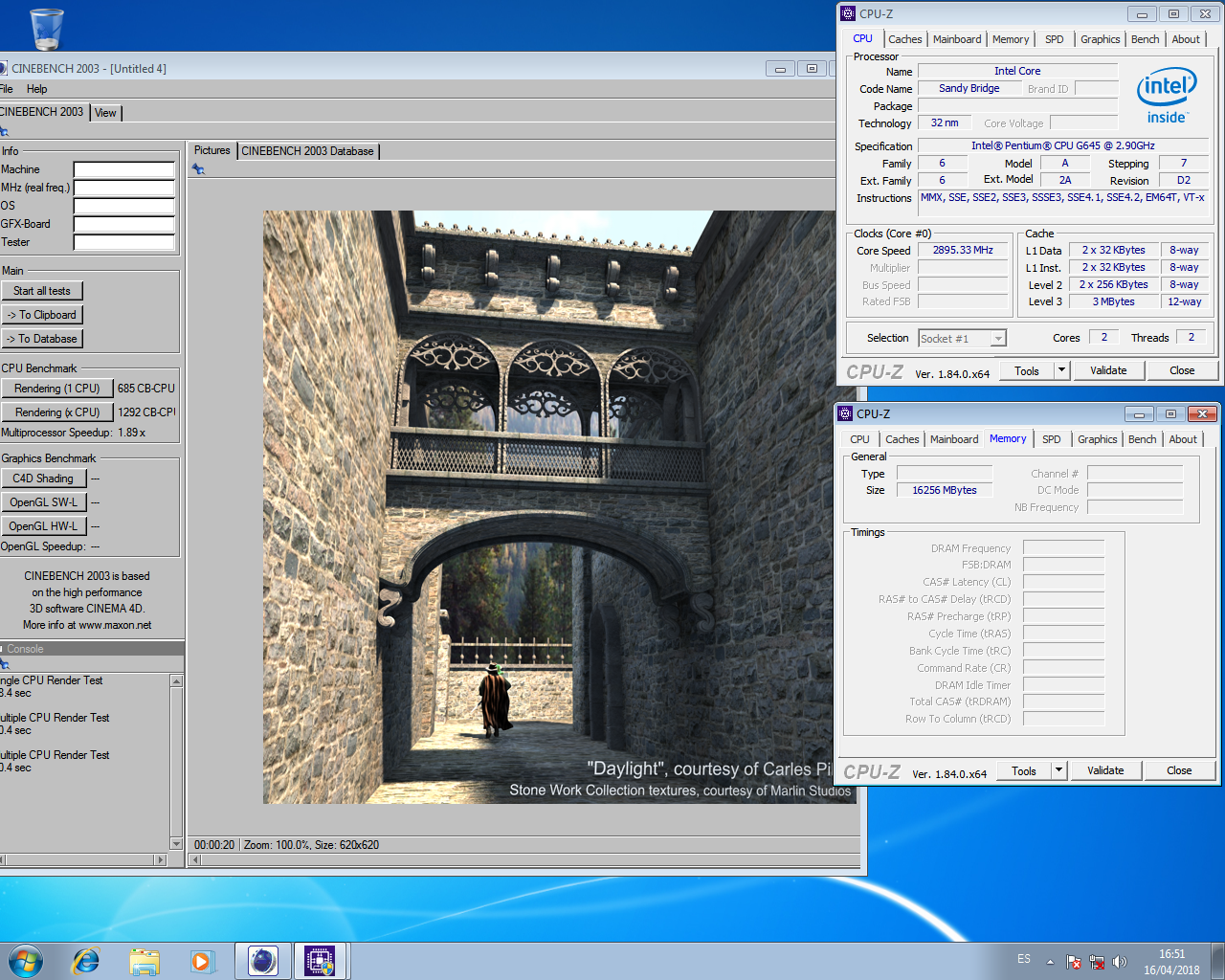Click the 685 CB-CPU result value
Image resolution: width=1225 pixels, height=980 pixels.
tap(146, 389)
